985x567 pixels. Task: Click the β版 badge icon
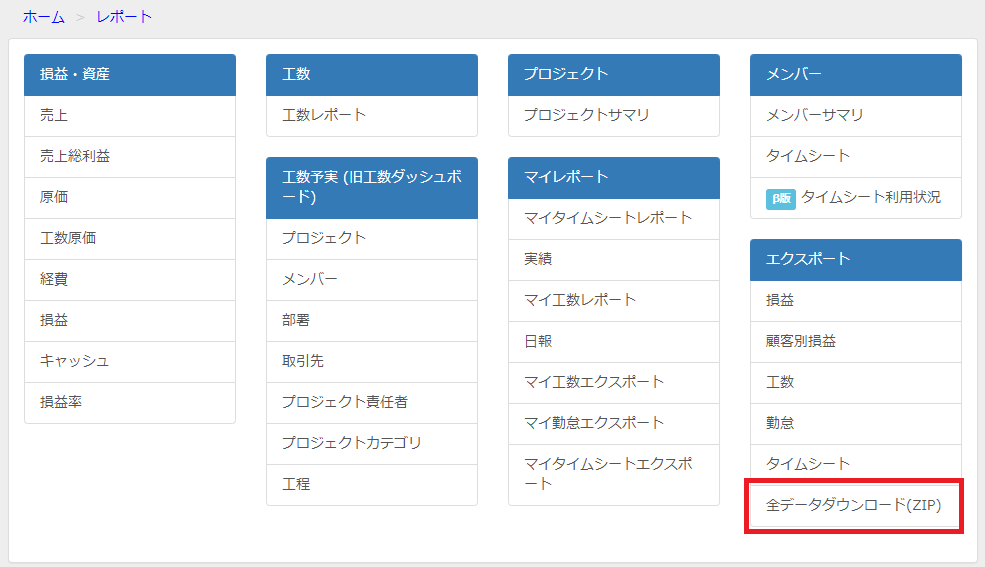[x=780, y=198]
